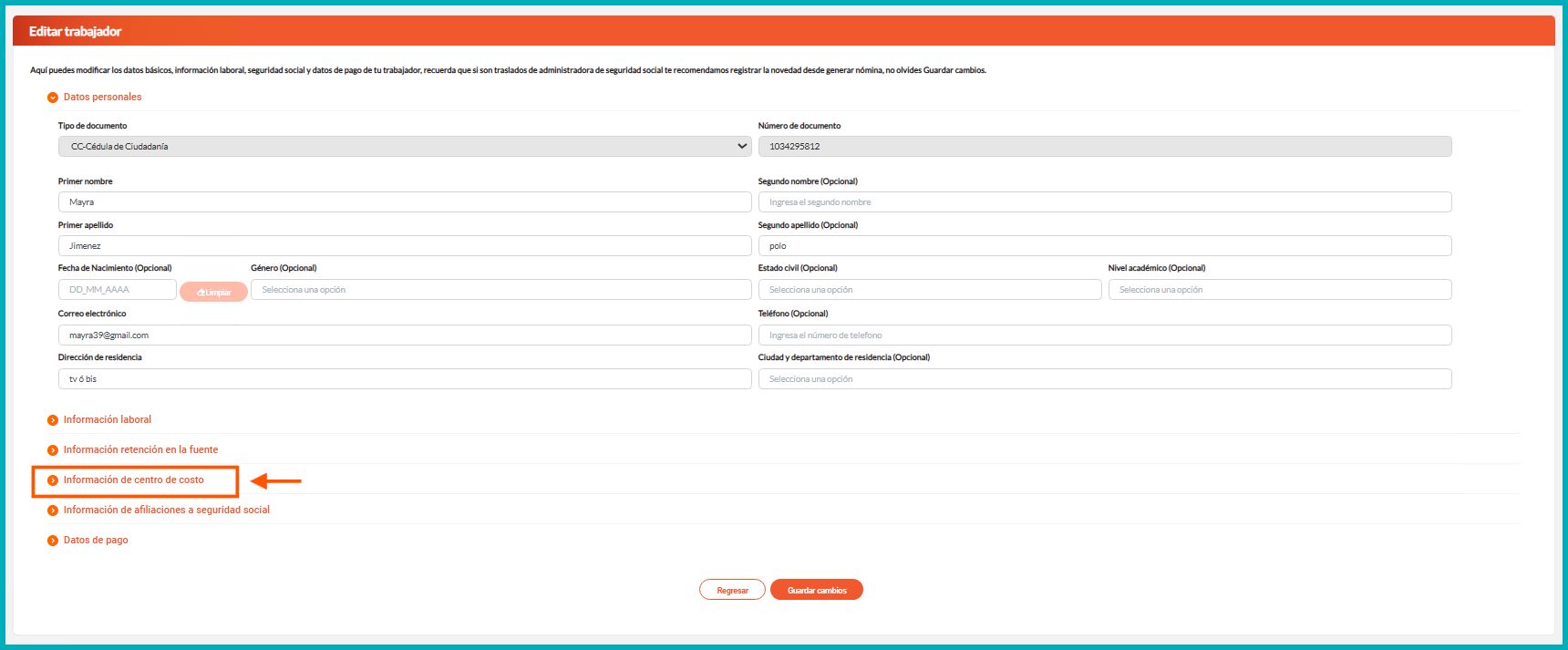Focus the Primer nombre field containing Mayra

(405, 202)
